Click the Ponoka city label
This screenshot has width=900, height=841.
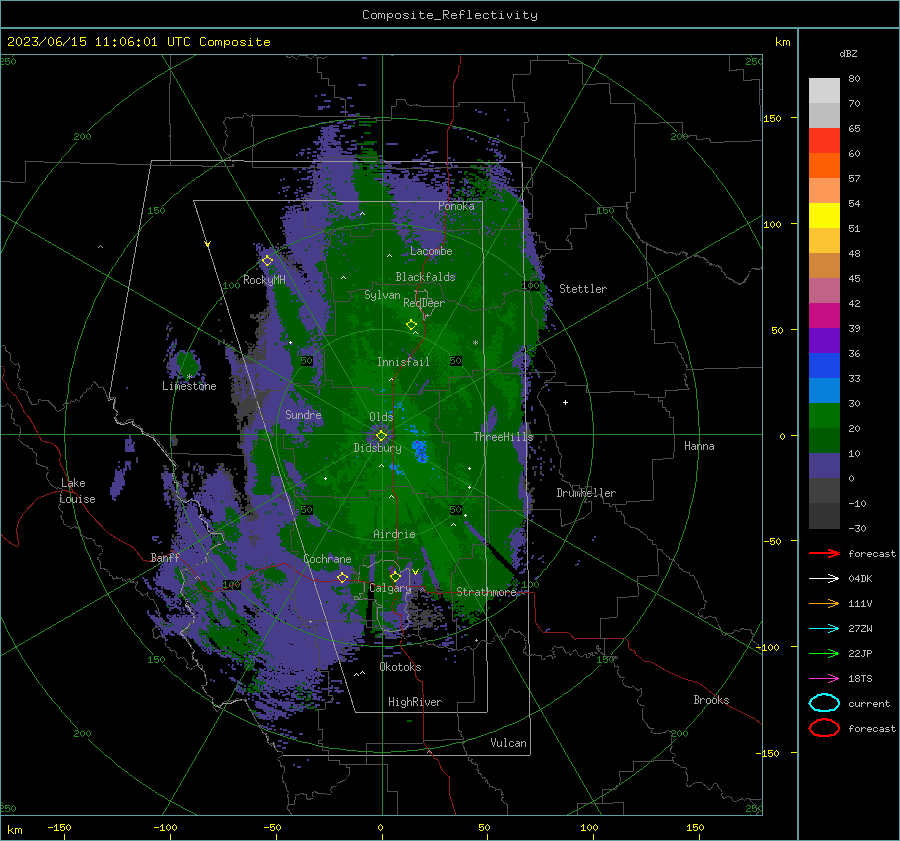click(x=456, y=206)
